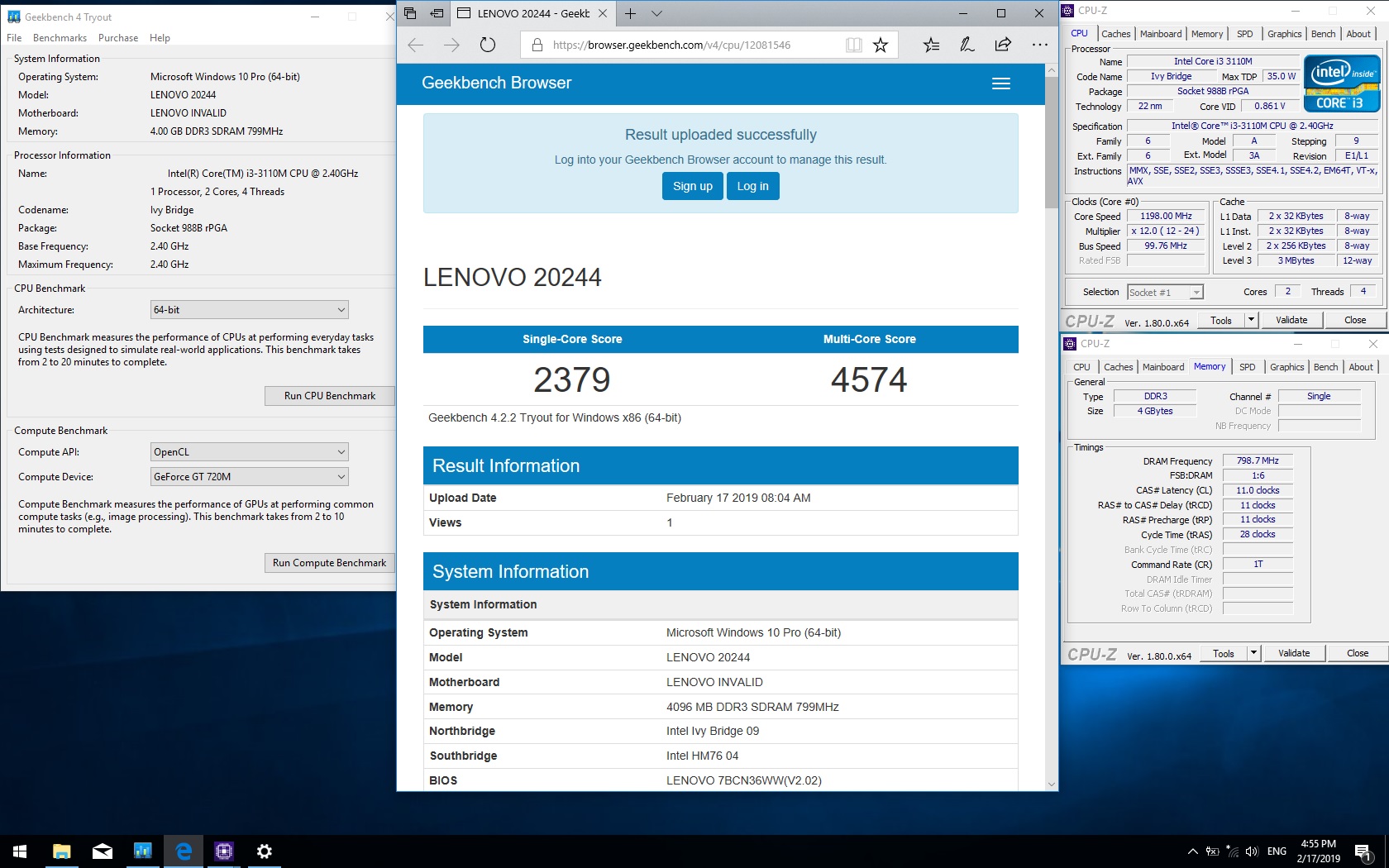The width and height of the screenshot is (1389, 868).
Task: Open Benchmarks menu in Geekbench
Action: [x=60, y=38]
